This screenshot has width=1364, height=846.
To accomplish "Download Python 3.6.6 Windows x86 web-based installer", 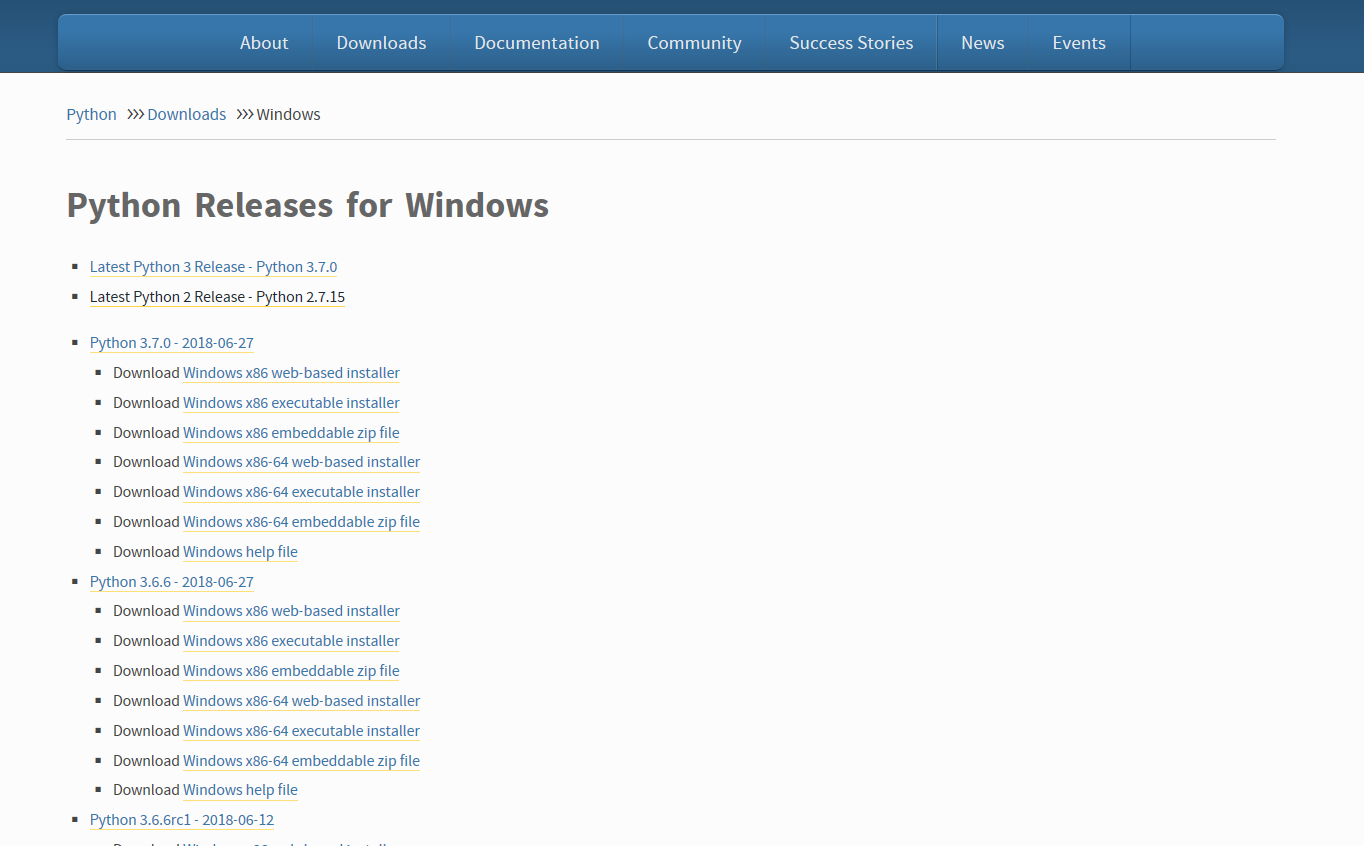I will point(291,611).
